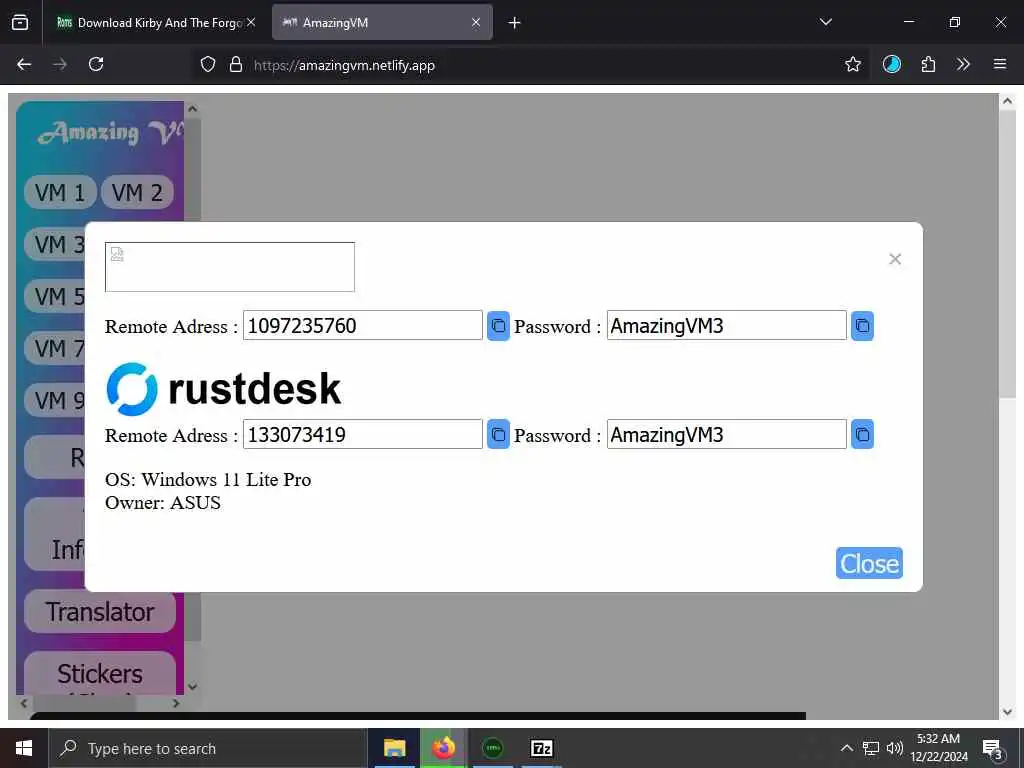Click the sidebar scroll up arrow
Viewport: 1024px width, 768px height.
coord(192,109)
